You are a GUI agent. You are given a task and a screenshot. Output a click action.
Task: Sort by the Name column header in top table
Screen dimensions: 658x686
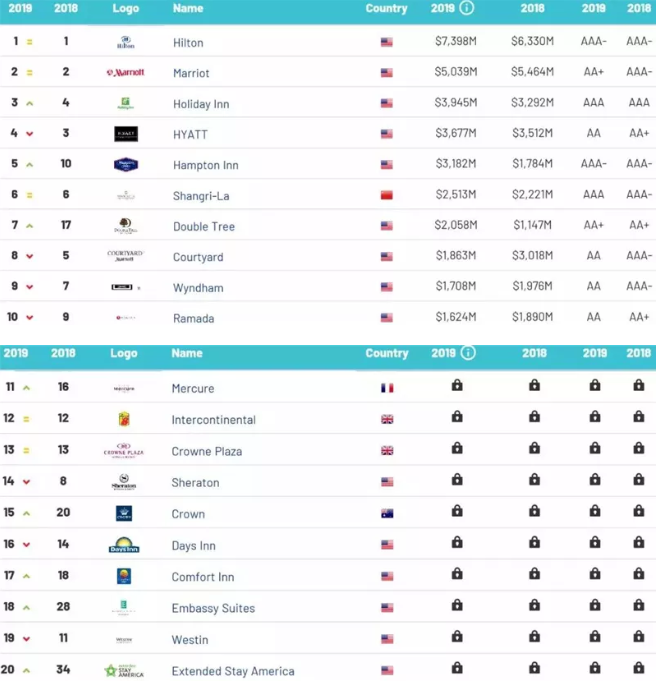click(x=188, y=8)
